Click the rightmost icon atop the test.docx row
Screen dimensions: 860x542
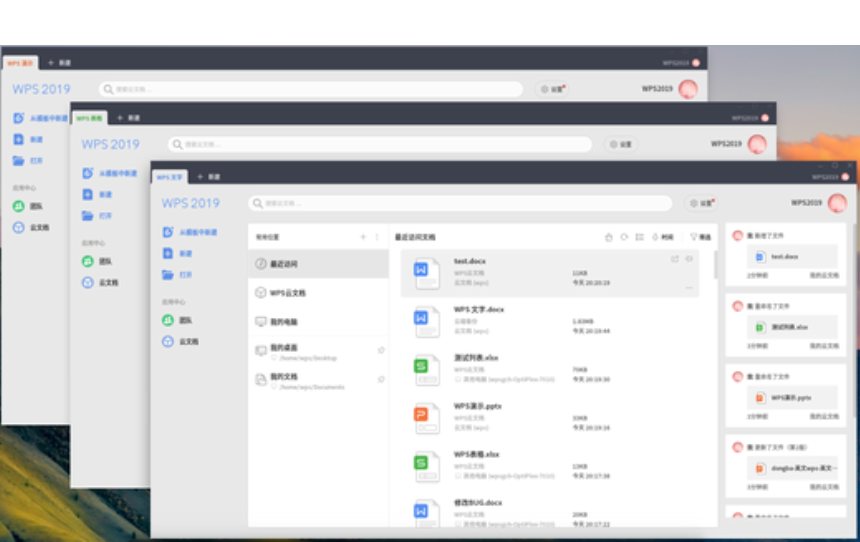(689, 259)
